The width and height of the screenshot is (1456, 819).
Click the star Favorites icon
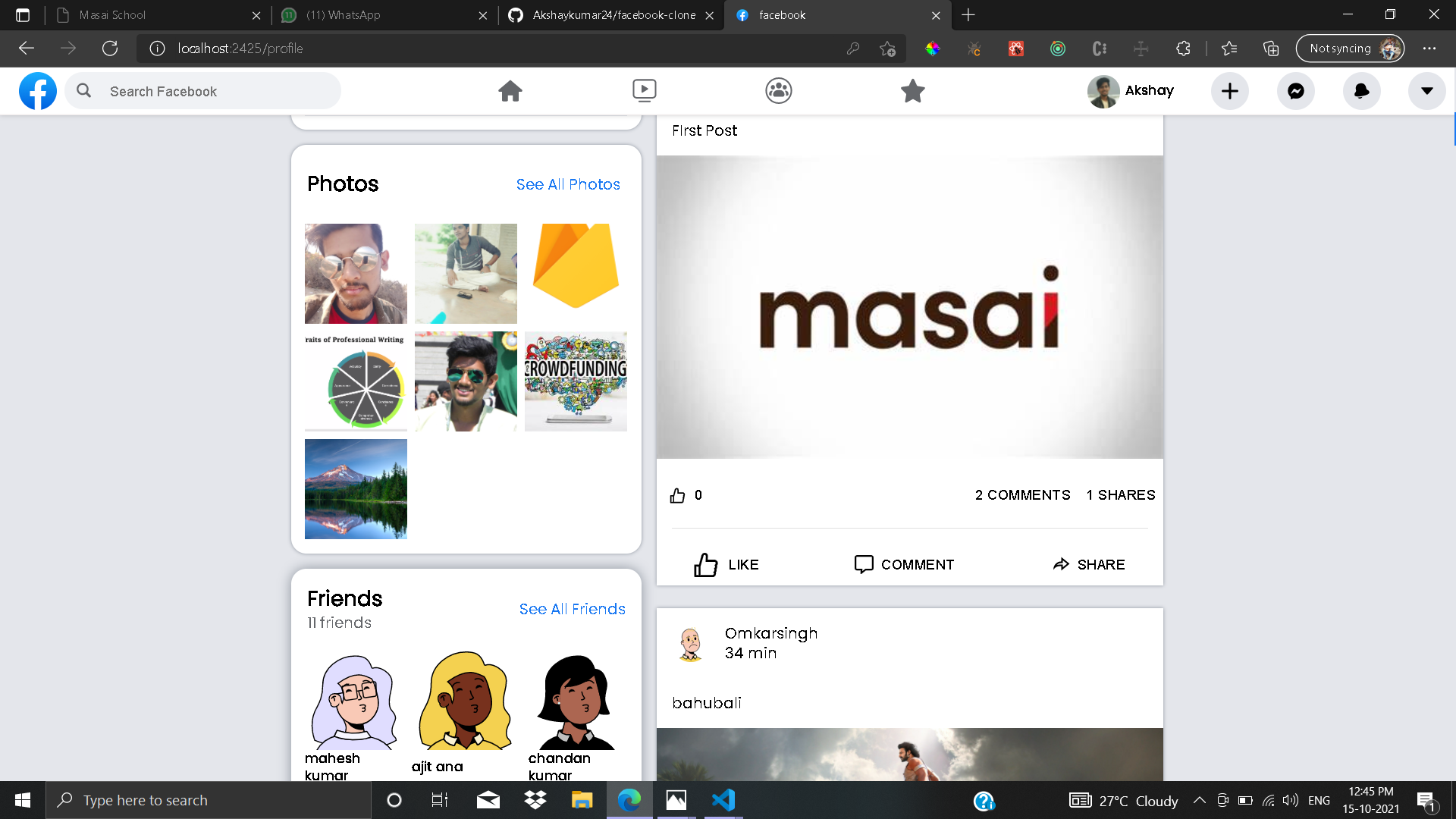(x=912, y=91)
